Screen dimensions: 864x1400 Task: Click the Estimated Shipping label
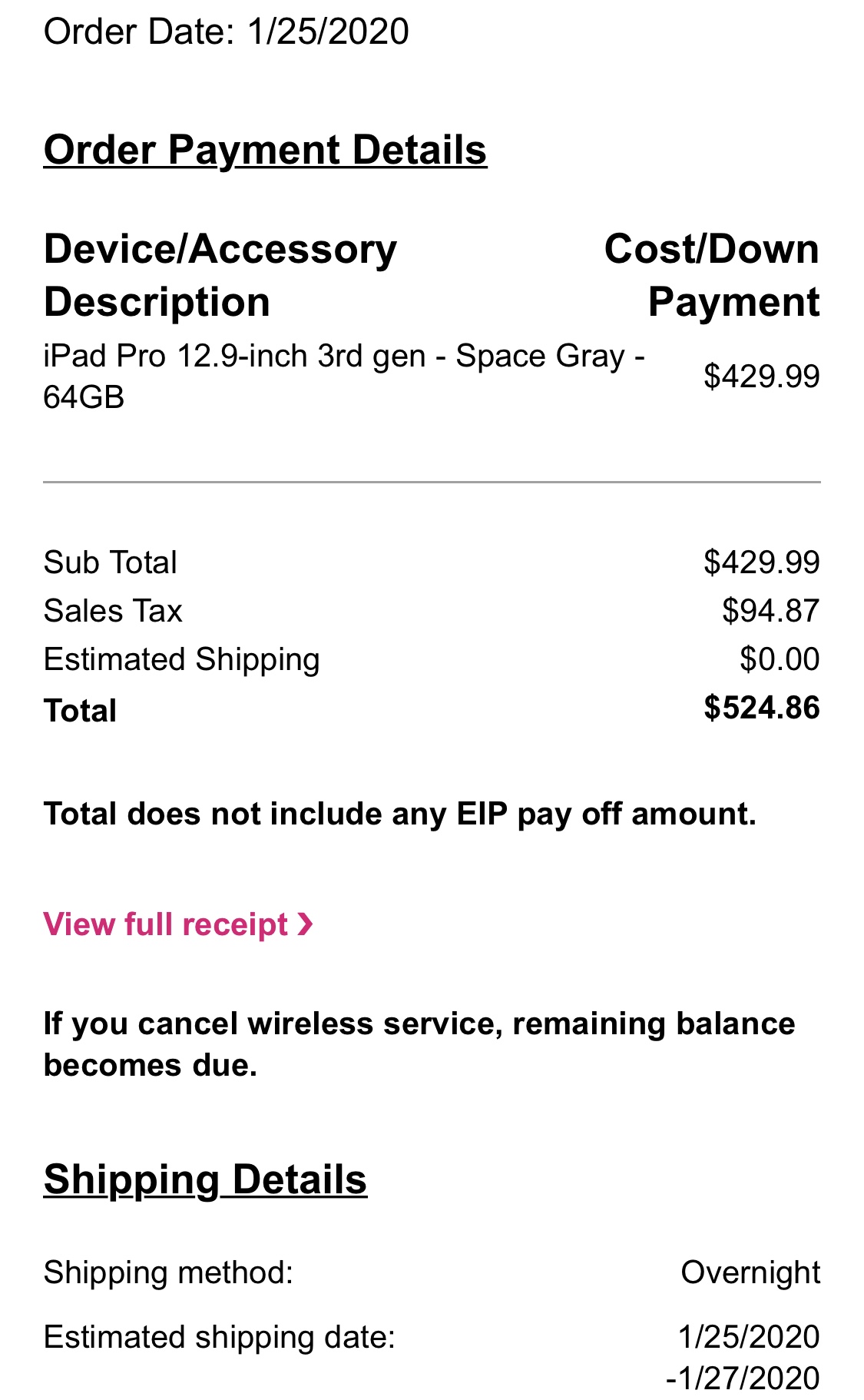tap(181, 660)
